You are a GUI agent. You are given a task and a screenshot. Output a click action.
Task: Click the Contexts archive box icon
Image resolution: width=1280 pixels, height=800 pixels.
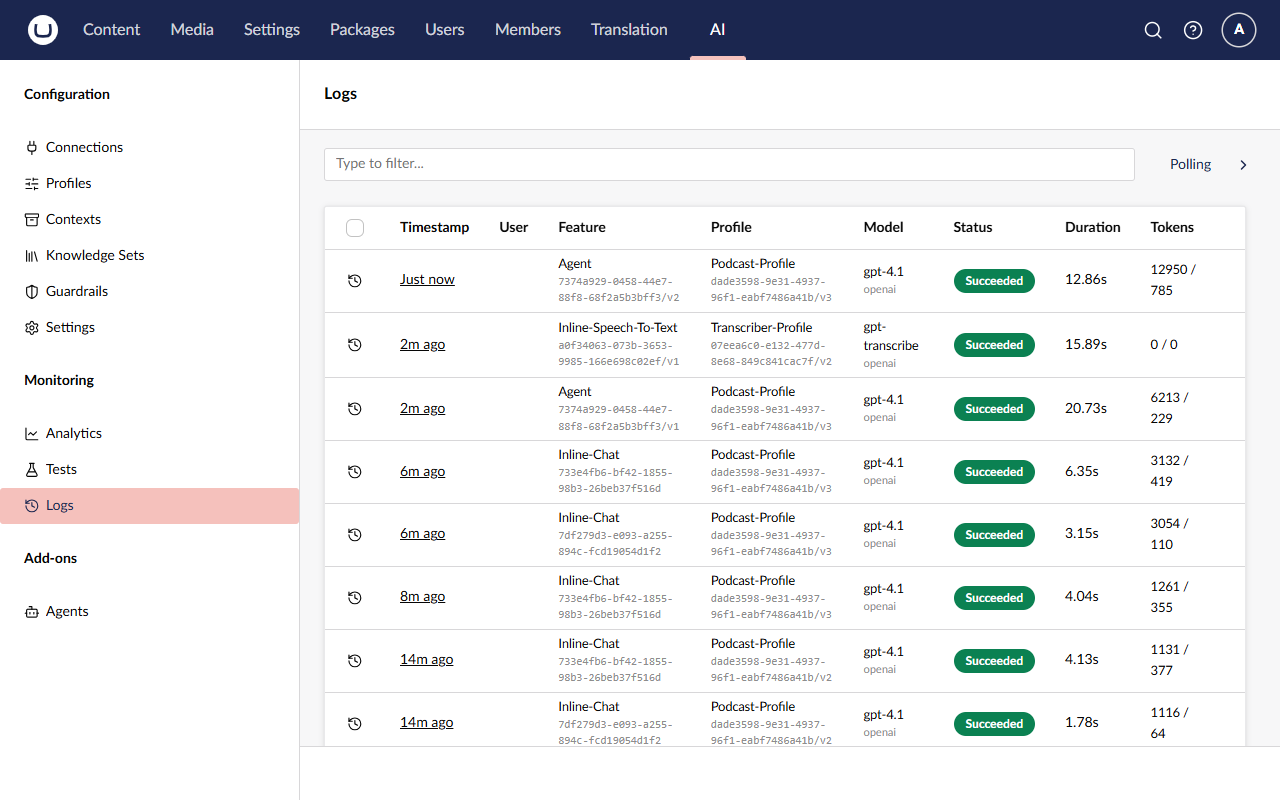tap(32, 219)
